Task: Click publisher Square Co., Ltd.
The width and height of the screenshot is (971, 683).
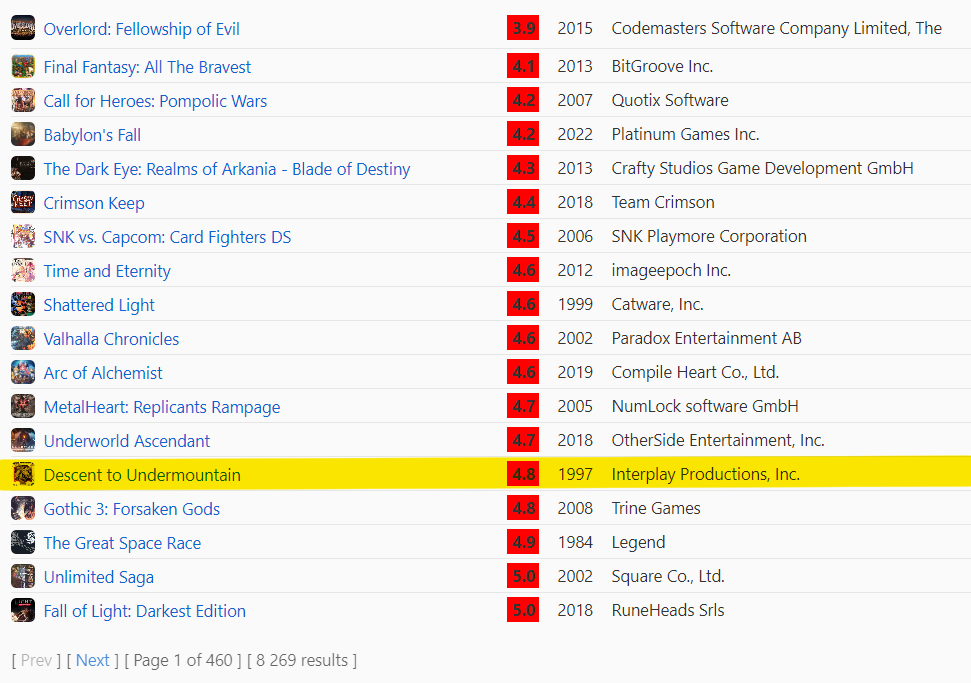Action: tap(668, 576)
